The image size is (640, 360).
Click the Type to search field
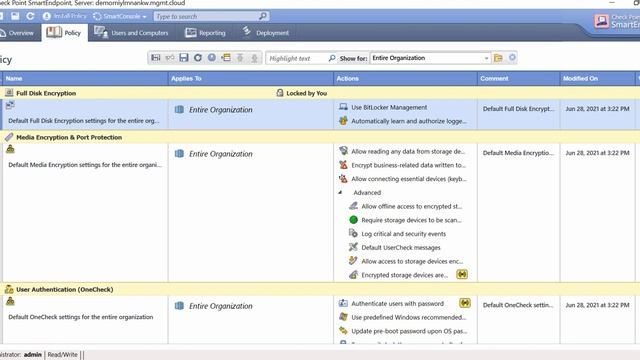tap(206, 16)
